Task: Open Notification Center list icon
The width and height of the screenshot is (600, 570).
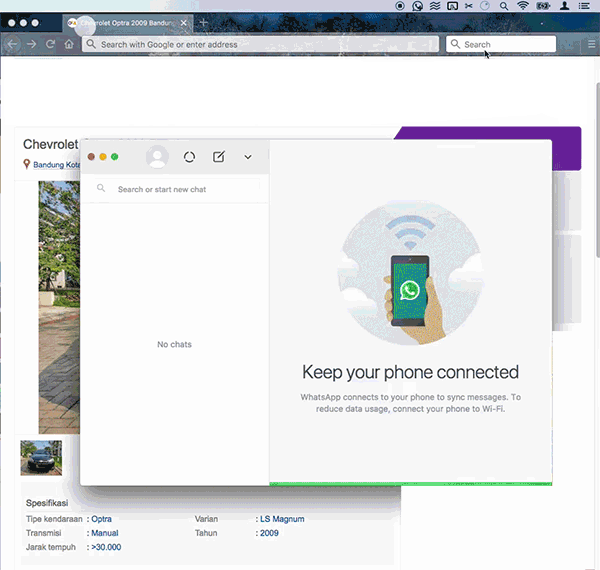Action: [x=584, y=6]
